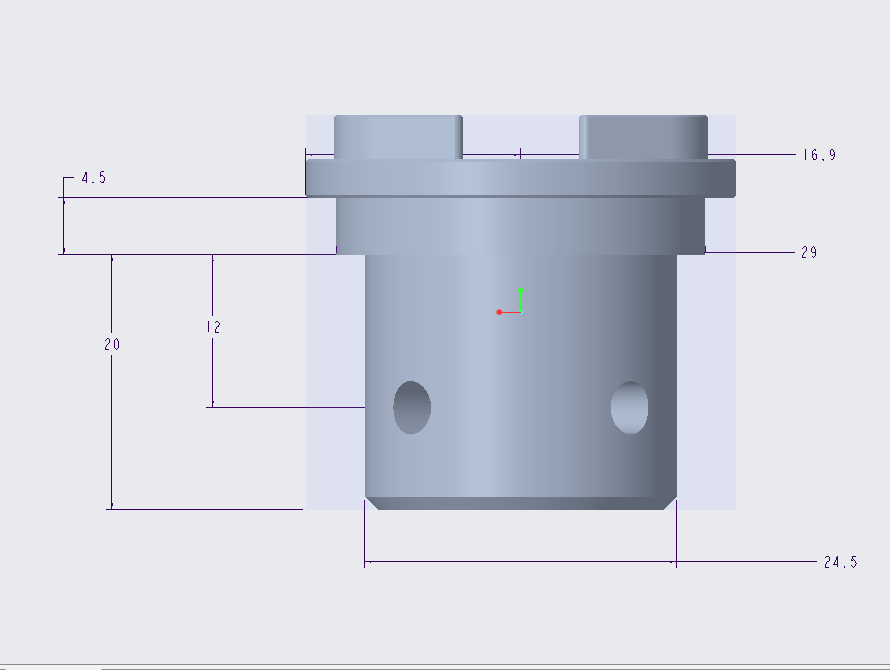Select the 24.5 dimension annotation
Screen dimensions: 890x670
pyautogui.click(x=838, y=562)
